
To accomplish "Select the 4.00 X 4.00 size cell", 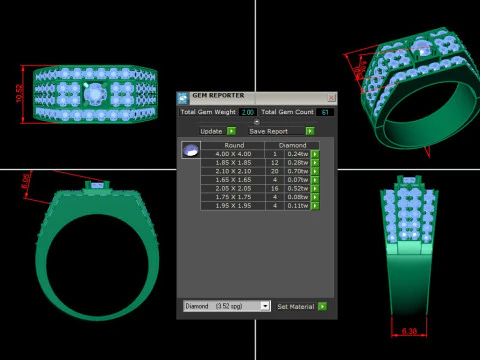I will (x=233, y=154).
